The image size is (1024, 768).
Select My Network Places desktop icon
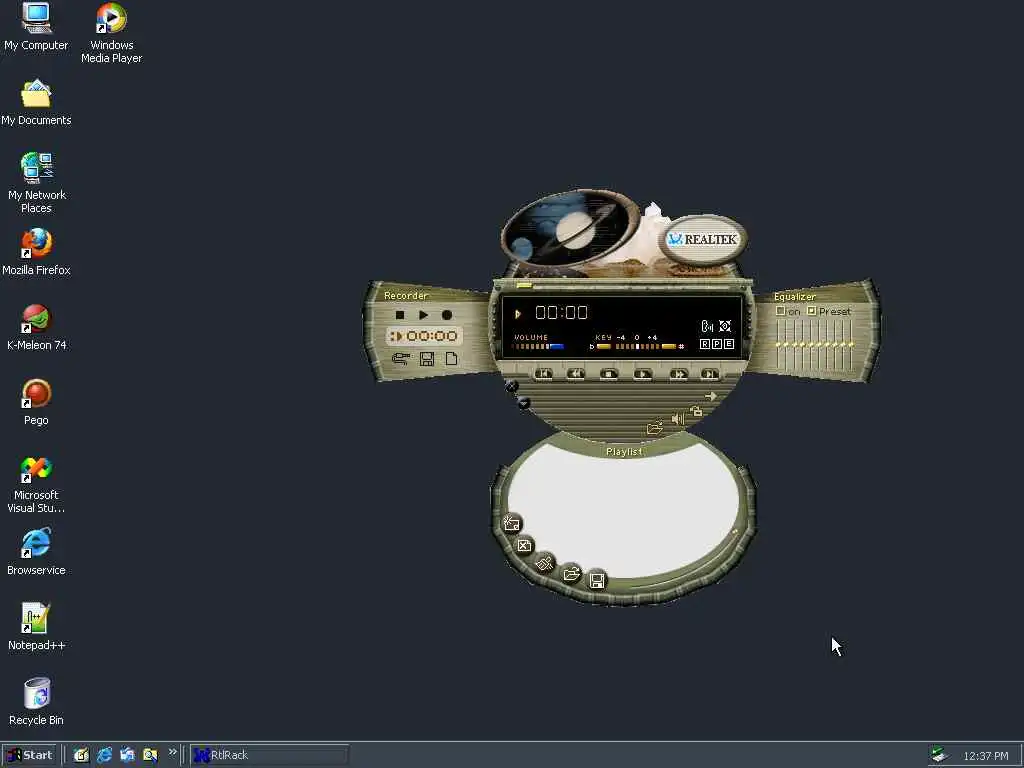pos(37,183)
